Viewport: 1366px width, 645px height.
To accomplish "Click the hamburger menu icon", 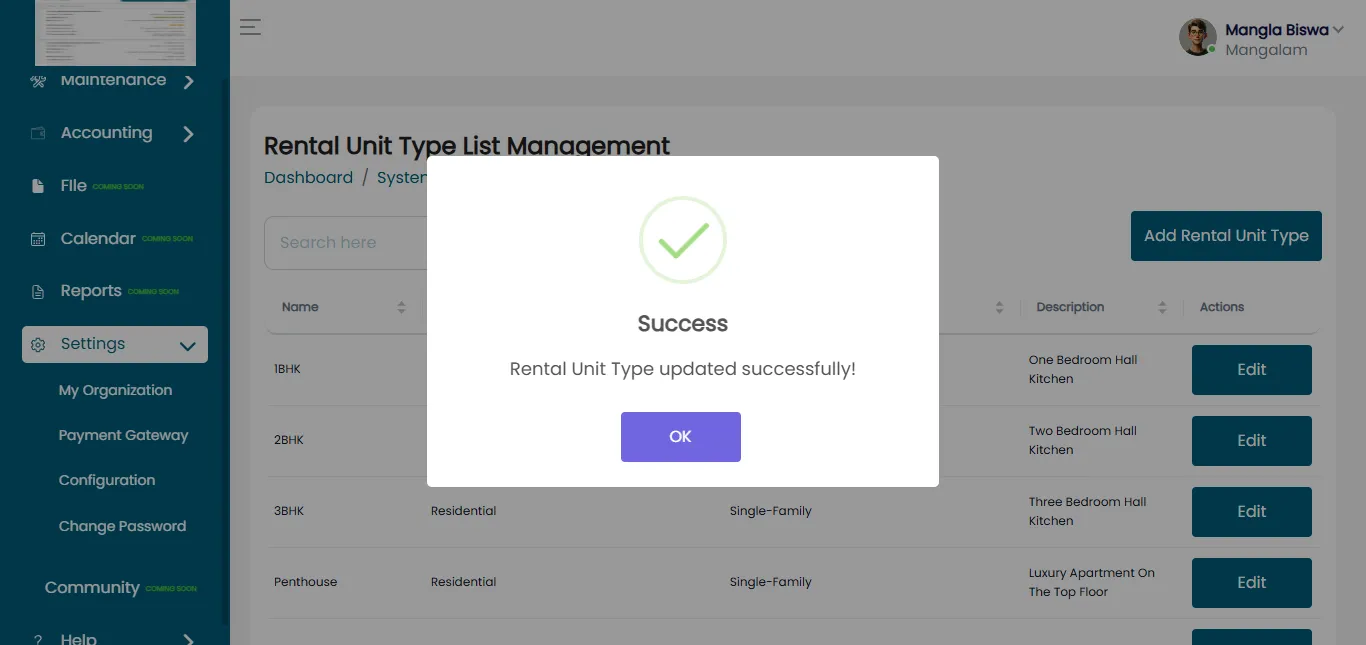I will [x=250, y=27].
